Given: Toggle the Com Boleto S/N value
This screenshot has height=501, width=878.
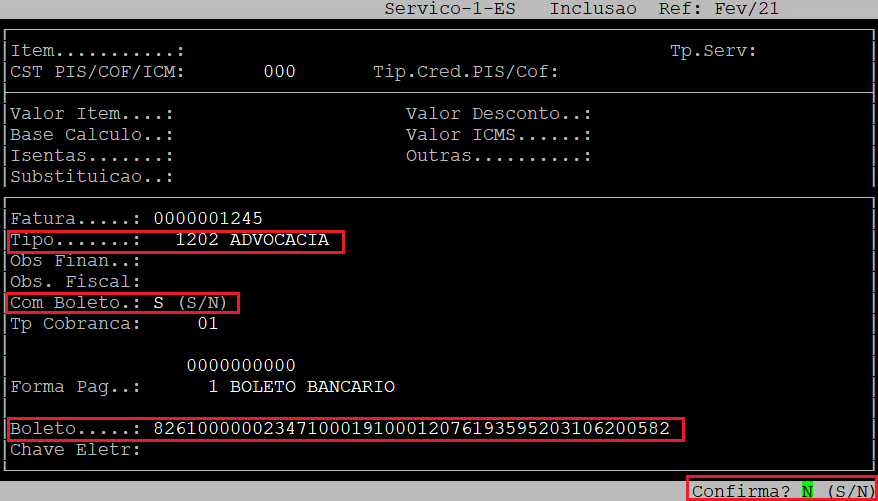Looking at the screenshot, I should [x=159, y=303].
